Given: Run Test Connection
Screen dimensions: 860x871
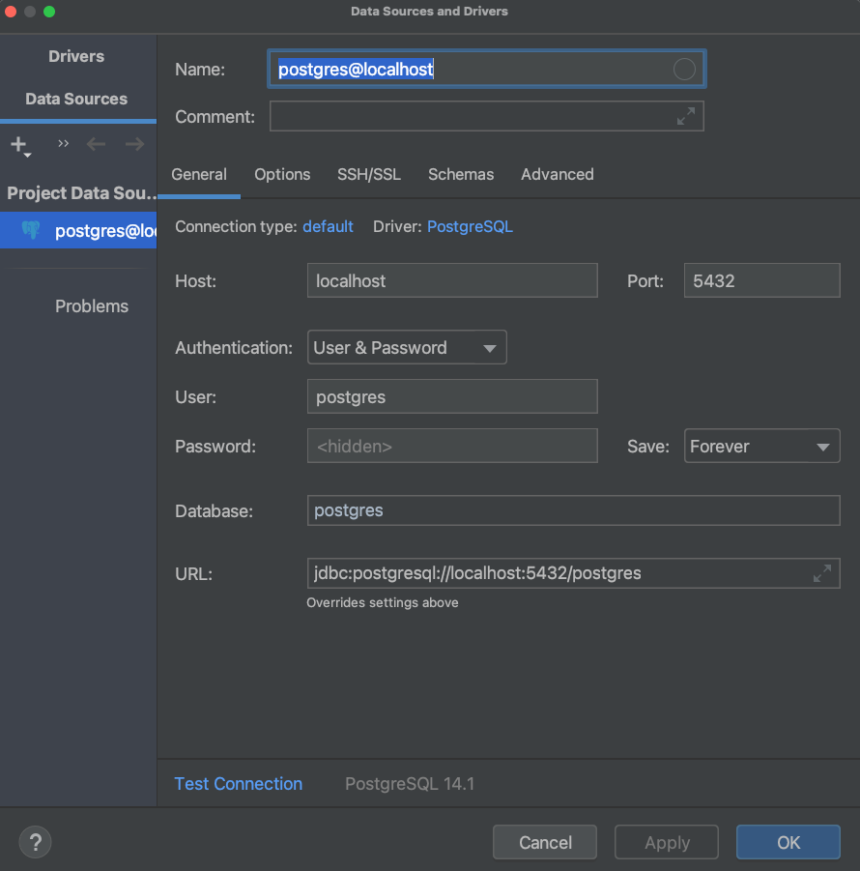Looking at the screenshot, I should pos(238,784).
